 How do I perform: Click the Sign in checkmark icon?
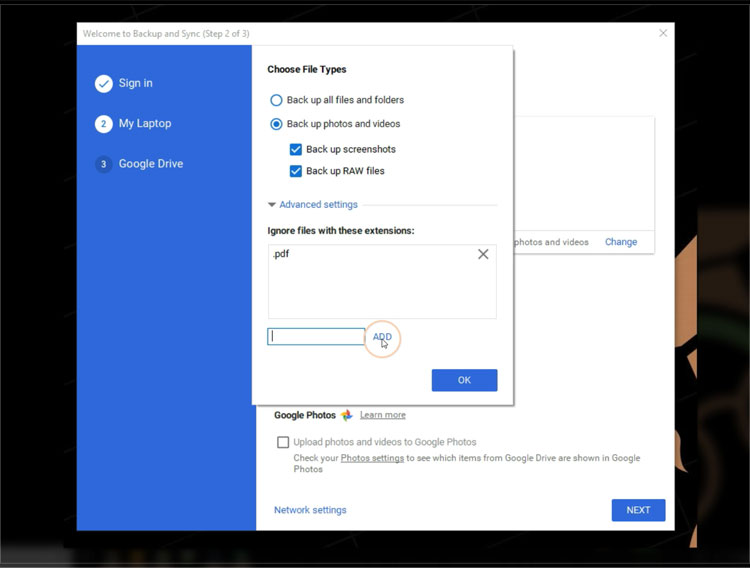tap(103, 83)
